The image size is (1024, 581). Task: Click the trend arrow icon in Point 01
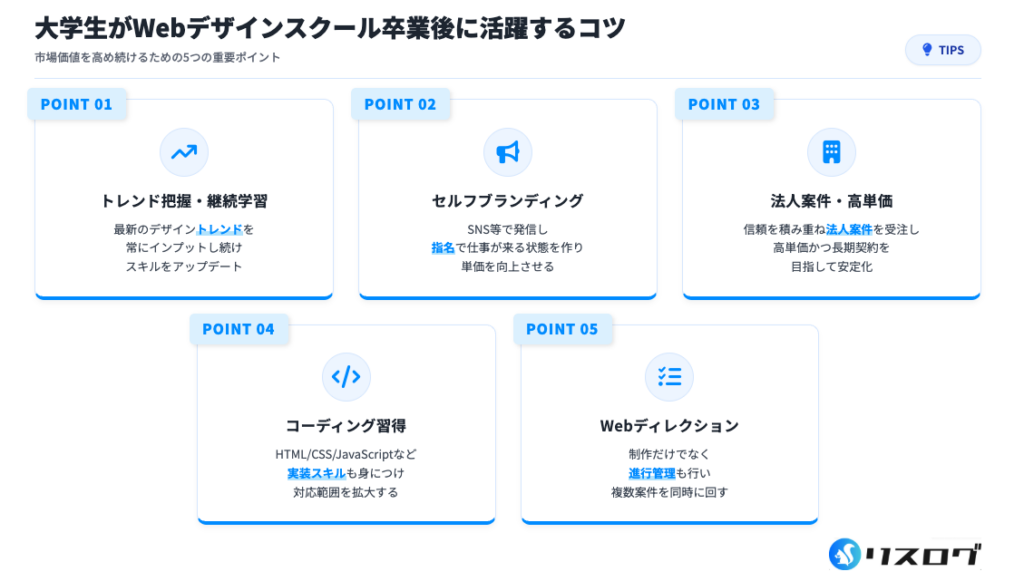(x=184, y=152)
